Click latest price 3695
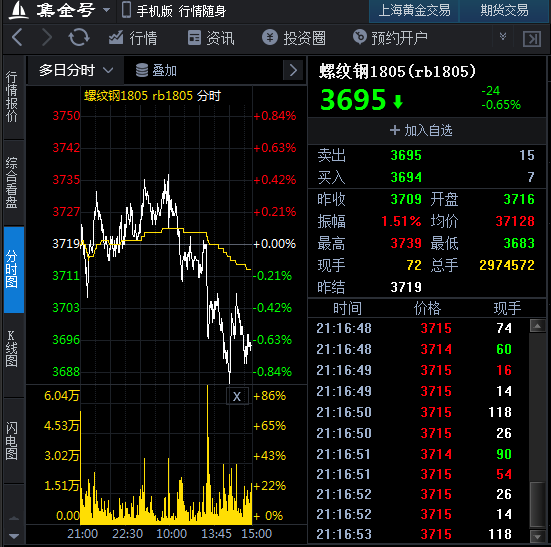Image resolution: width=551 pixels, height=547 pixels. [353, 99]
